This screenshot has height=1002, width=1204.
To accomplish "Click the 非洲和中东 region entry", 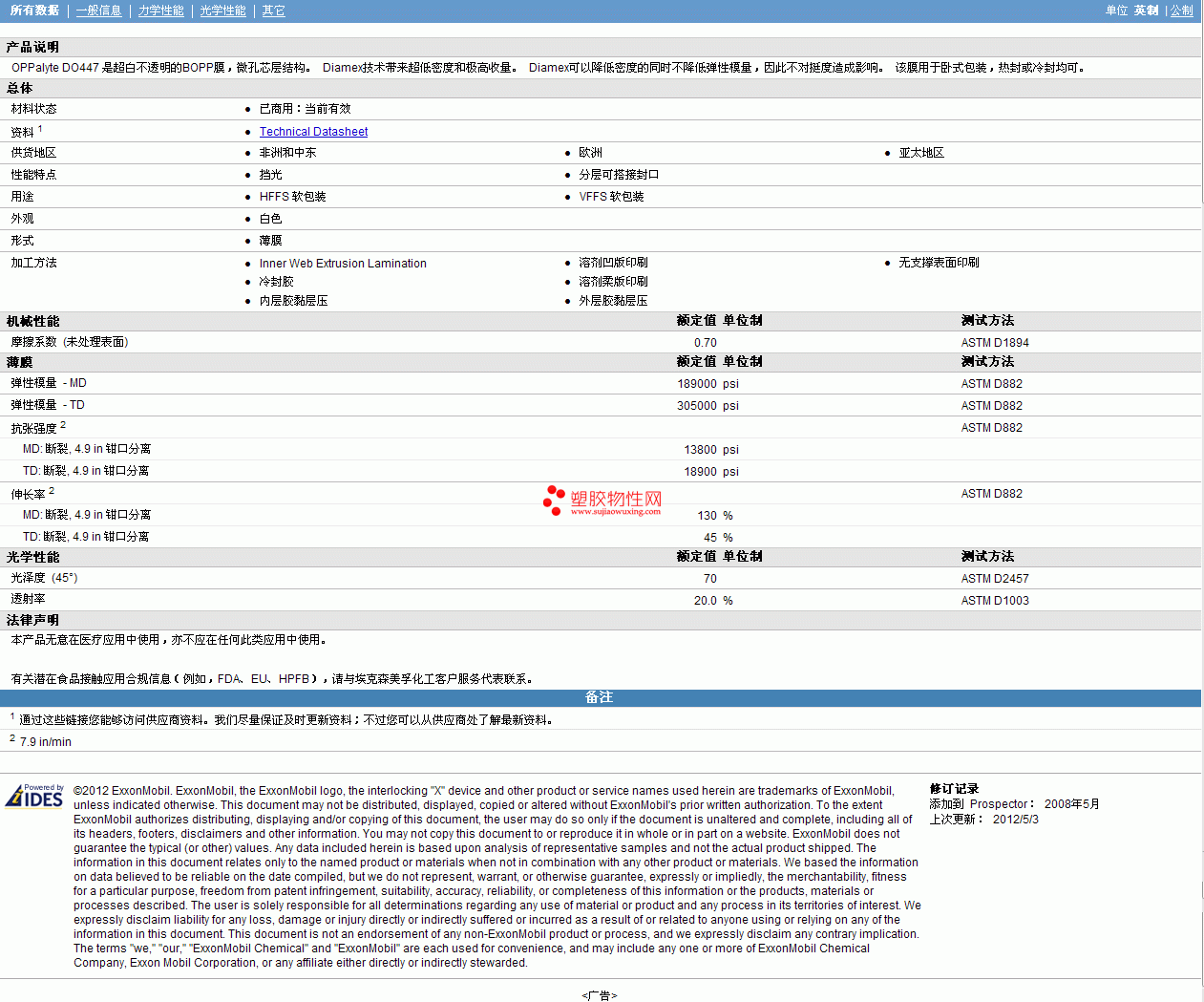I will click(x=287, y=153).
